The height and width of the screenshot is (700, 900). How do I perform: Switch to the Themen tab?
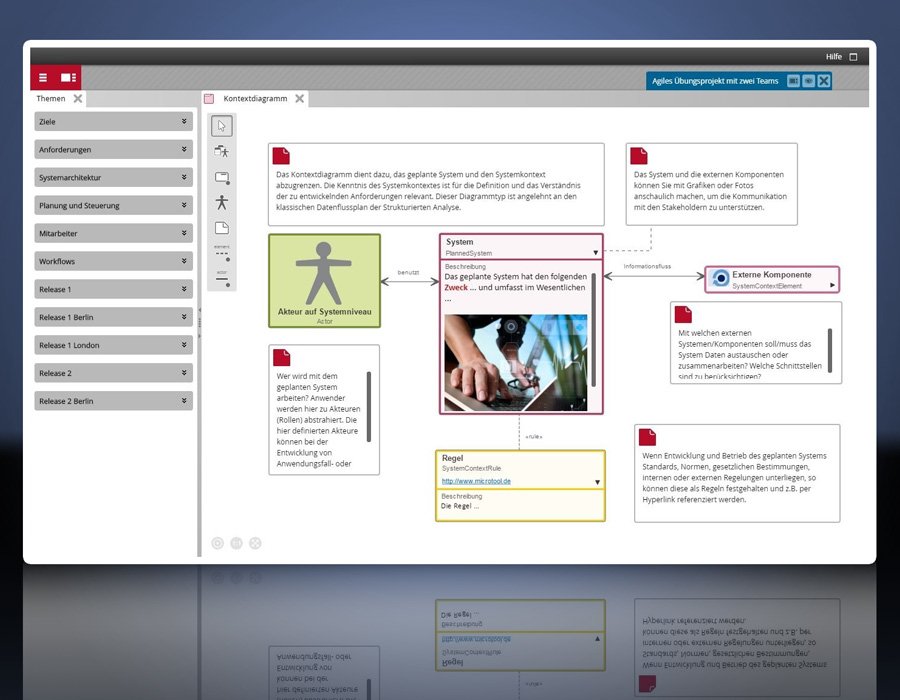51,99
